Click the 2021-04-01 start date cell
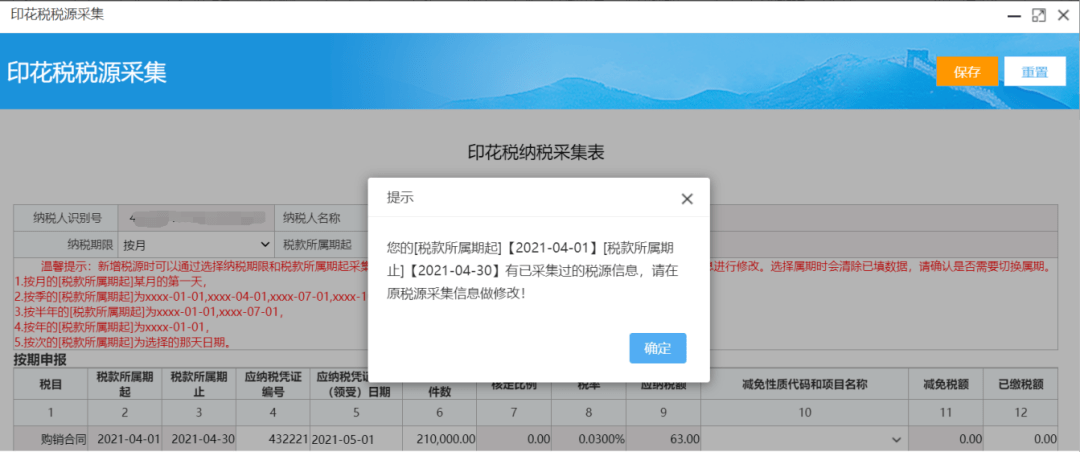The image size is (1080, 452). (x=125, y=438)
